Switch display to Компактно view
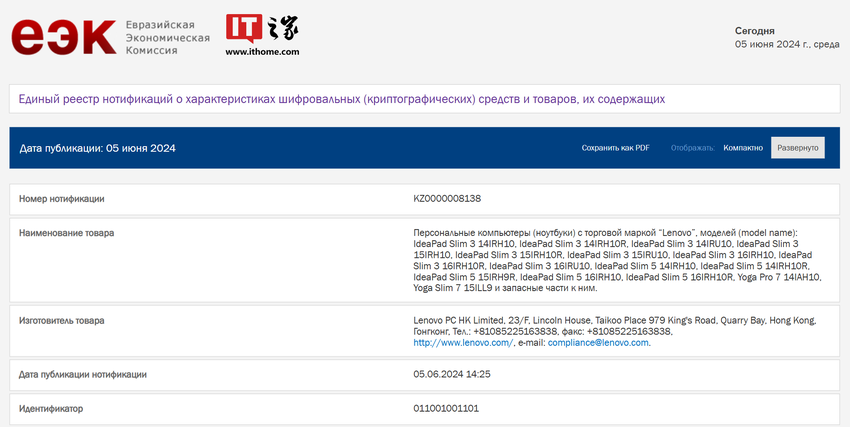The height and width of the screenshot is (427, 850). coord(743,148)
